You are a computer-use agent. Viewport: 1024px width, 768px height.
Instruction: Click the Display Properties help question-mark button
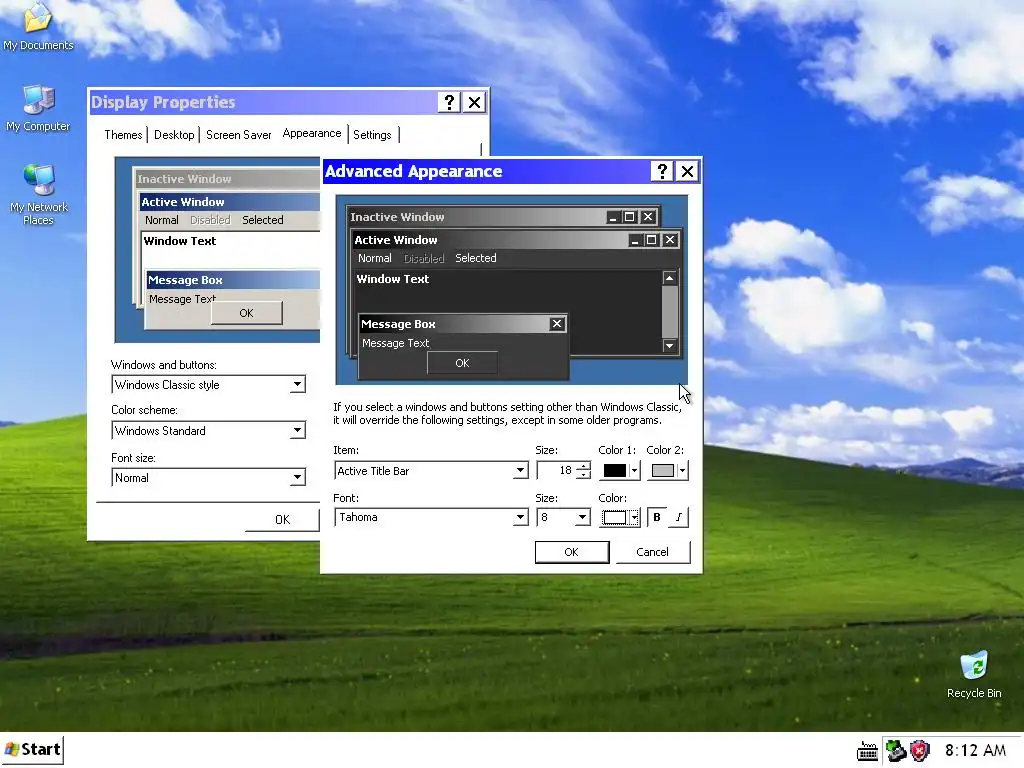[x=449, y=103]
